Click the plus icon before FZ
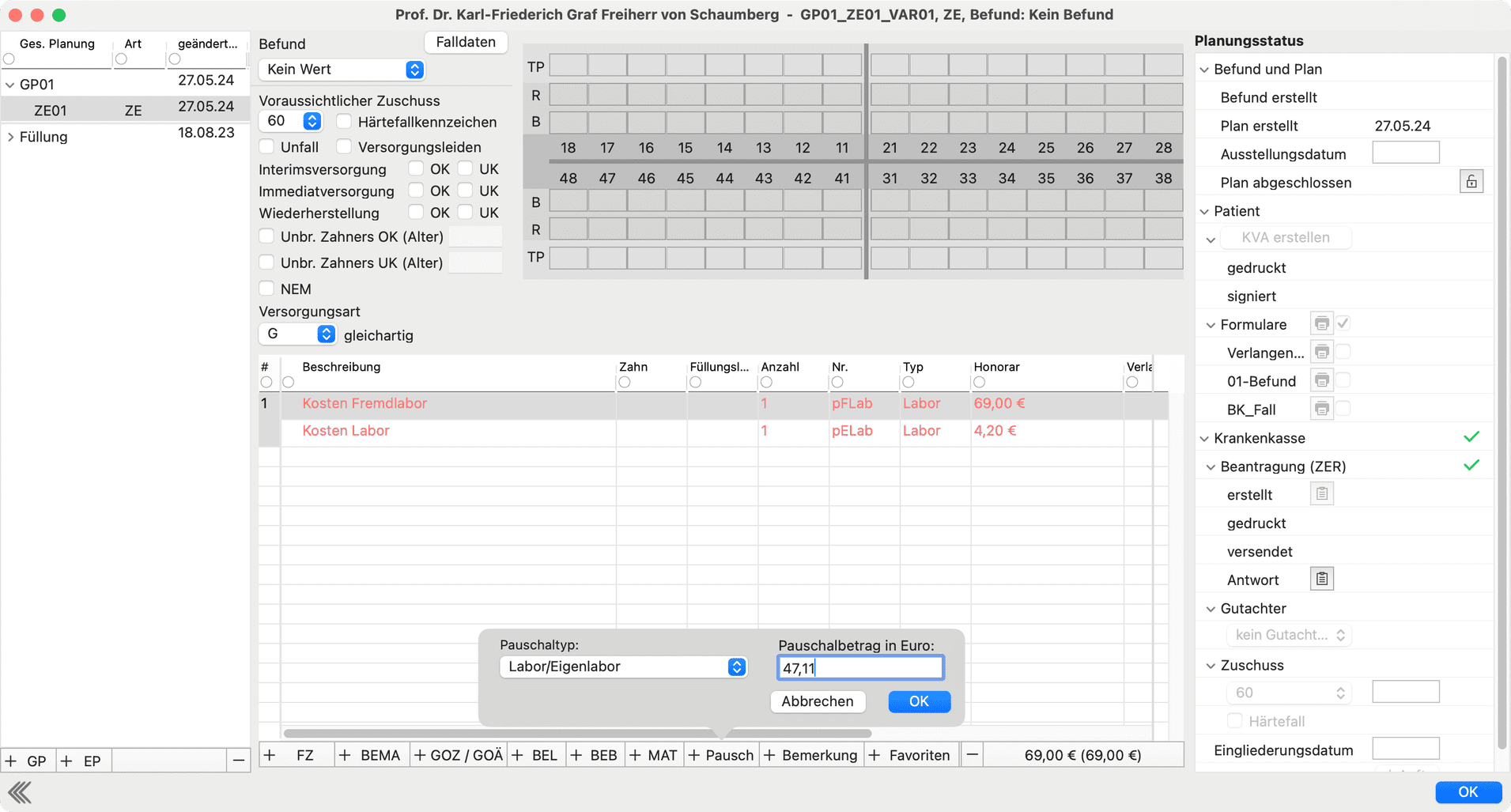 [x=270, y=755]
